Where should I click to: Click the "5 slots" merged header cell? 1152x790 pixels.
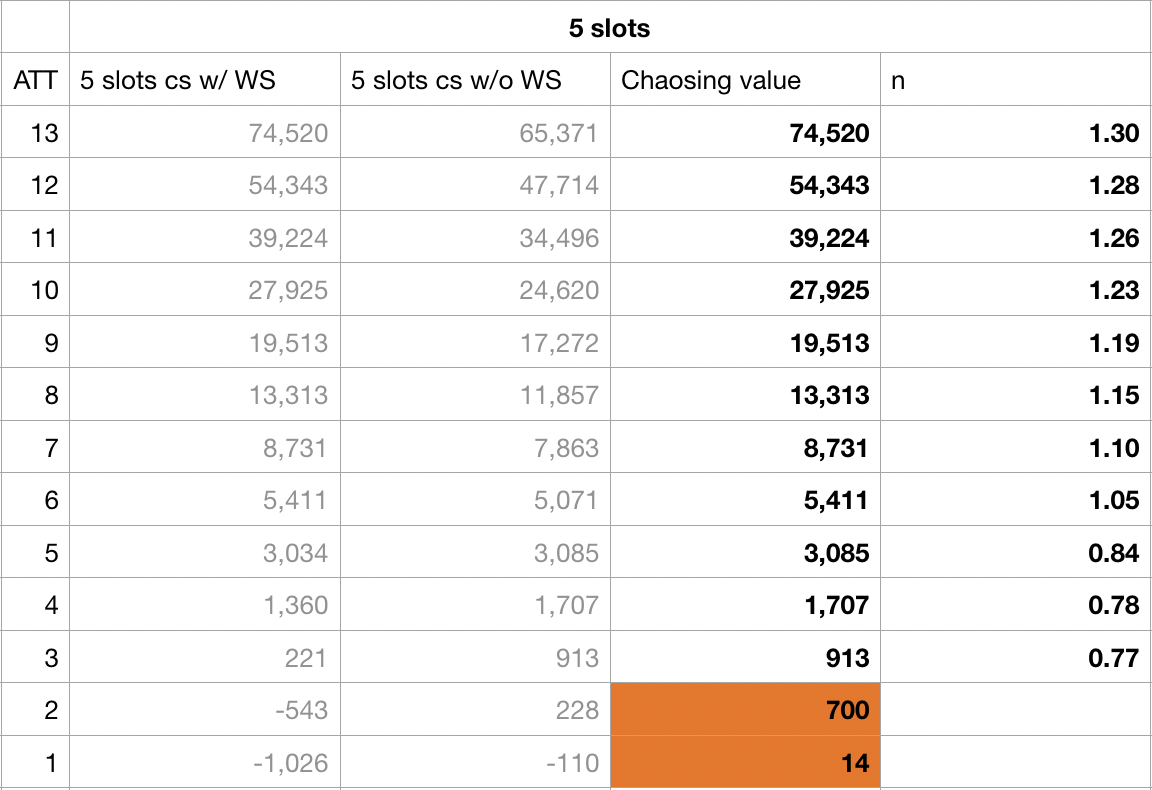[x=609, y=28]
